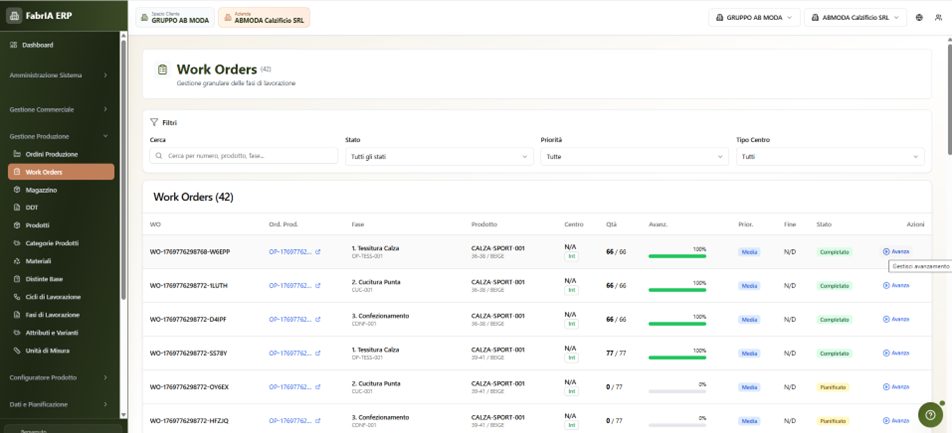The height and width of the screenshot is (433, 952).
Task: Open external link icon for WO D4IPF order
Action: point(318,319)
